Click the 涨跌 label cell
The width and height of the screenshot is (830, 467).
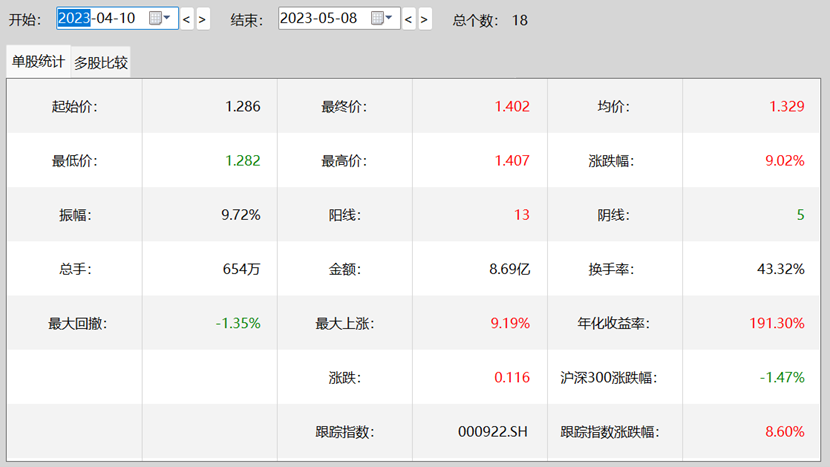click(x=345, y=378)
